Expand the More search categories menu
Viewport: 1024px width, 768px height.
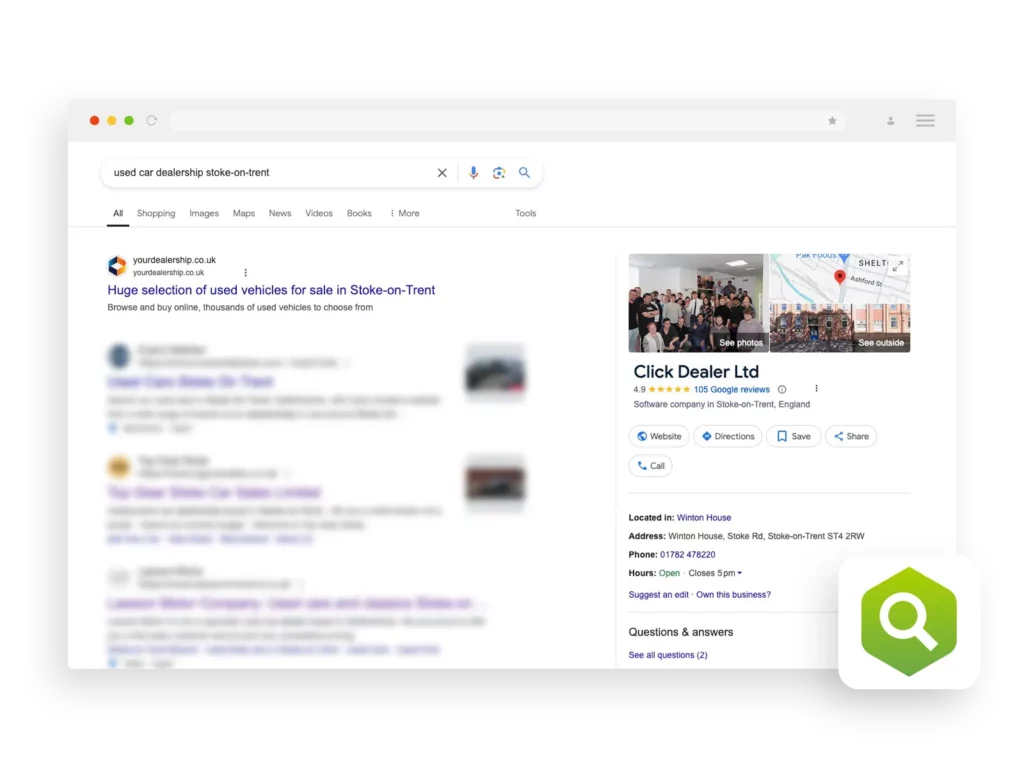click(x=405, y=214)
